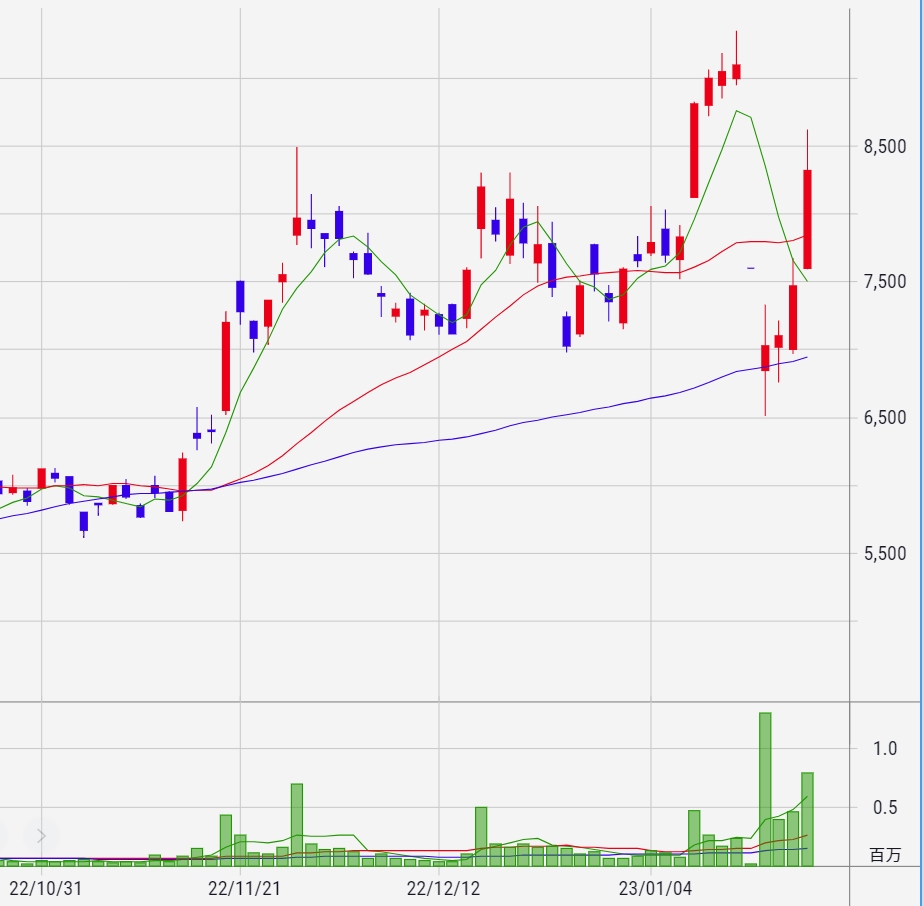Click the 8,500 price axis label
This screenshot has width=924, height=906.
[885, 146]
